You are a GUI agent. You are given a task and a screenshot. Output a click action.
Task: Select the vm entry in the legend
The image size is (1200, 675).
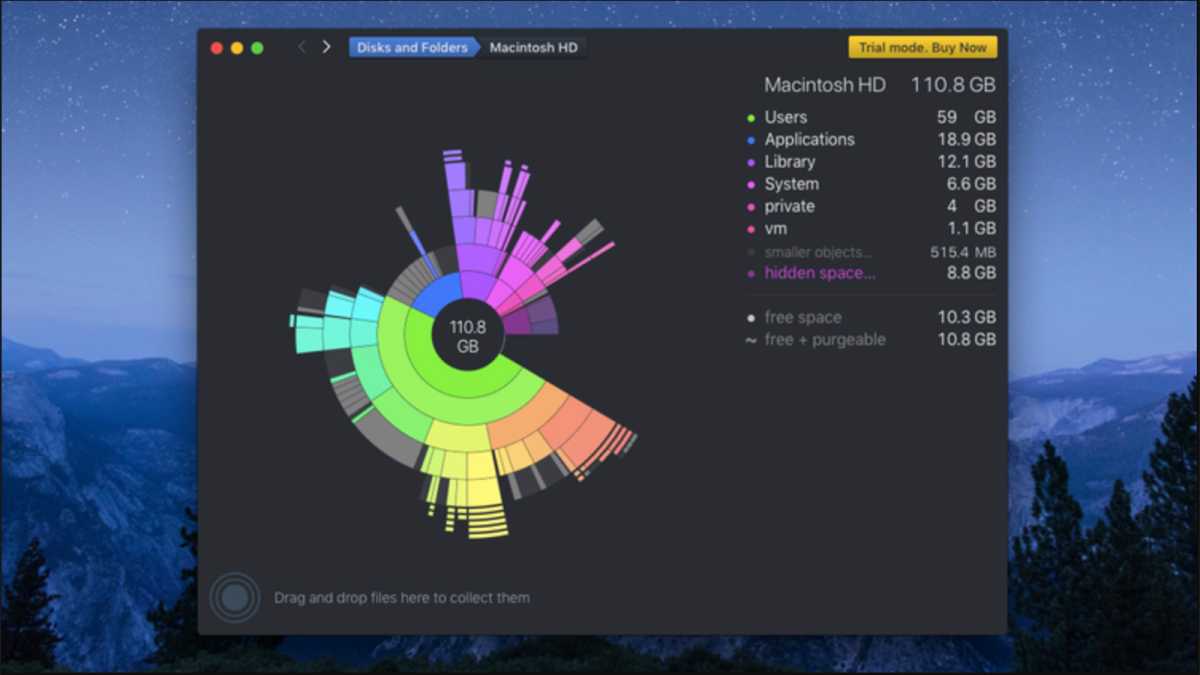click(775, 228)
